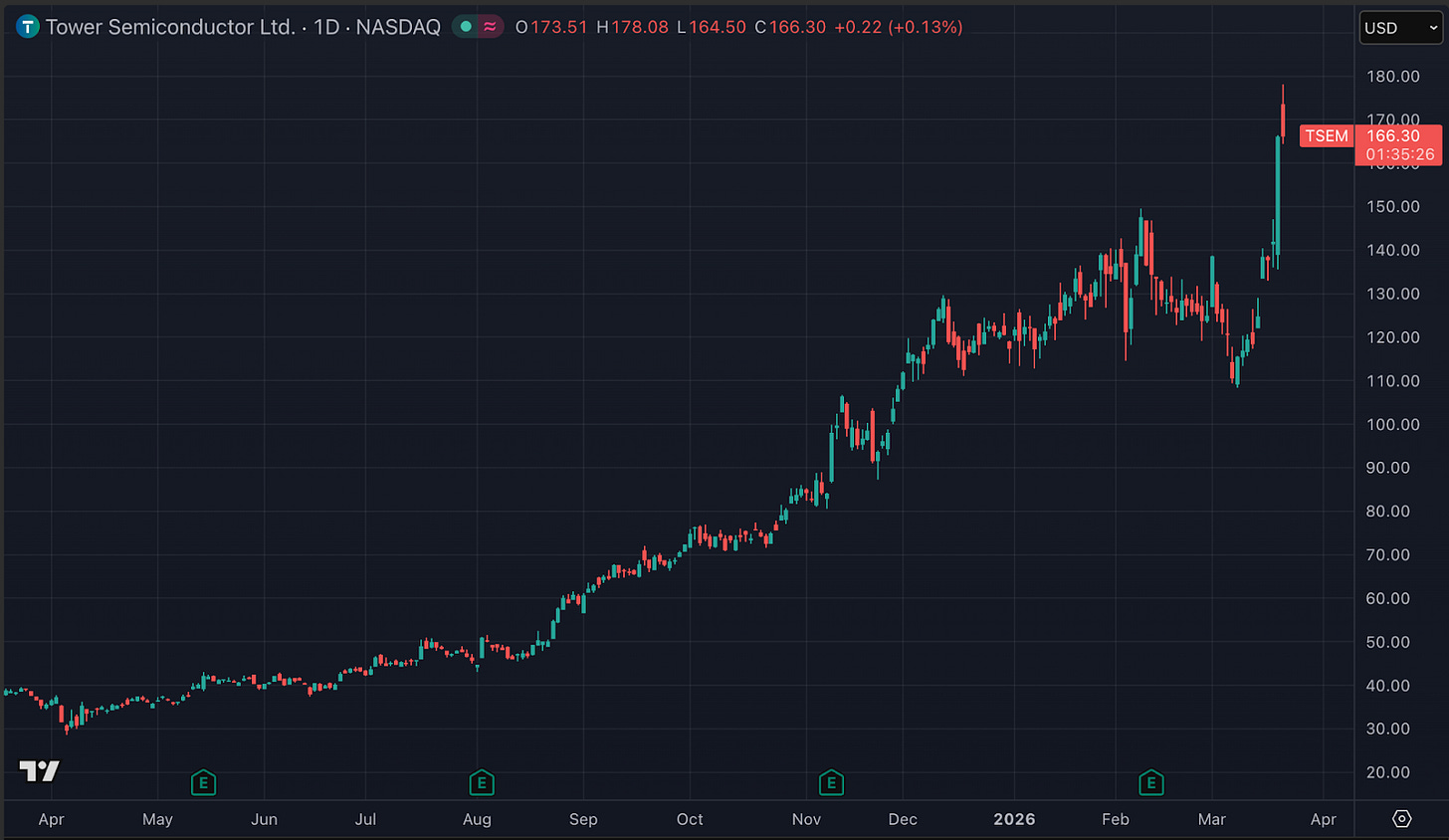This screenshot has height=840, width=1449.
Task: Click 140.00 on the price axis
Action: click(1393, 251)
